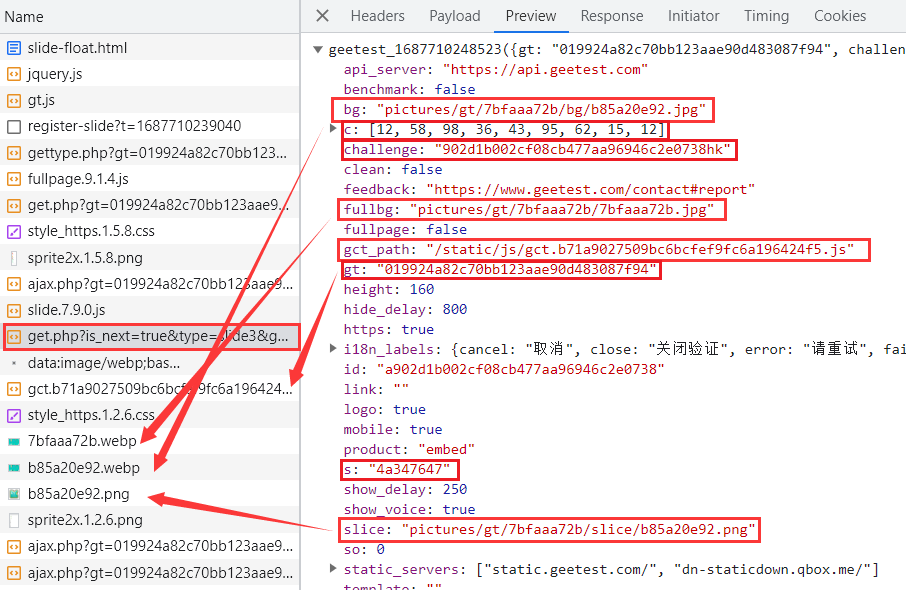Click the register-slide request icon

[14, 126]
